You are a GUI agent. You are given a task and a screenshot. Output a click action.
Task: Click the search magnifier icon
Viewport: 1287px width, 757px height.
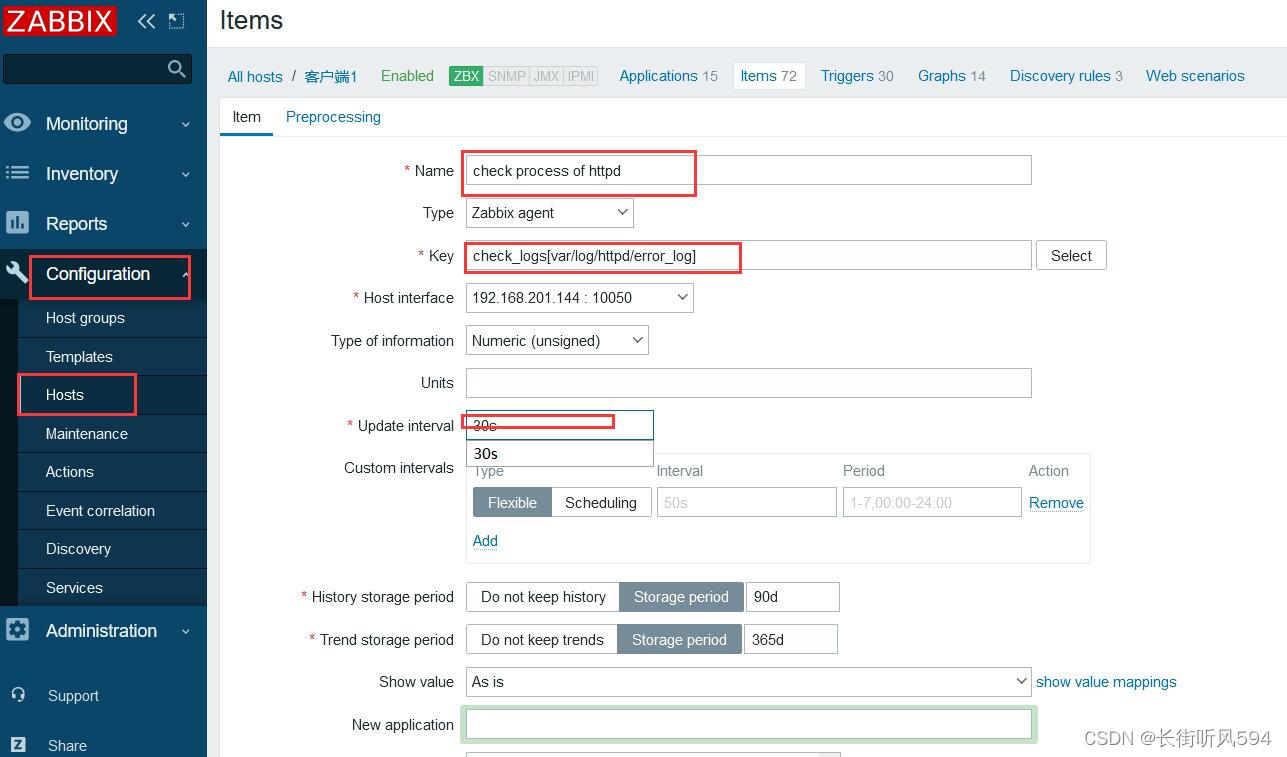[x=177, y=68]
